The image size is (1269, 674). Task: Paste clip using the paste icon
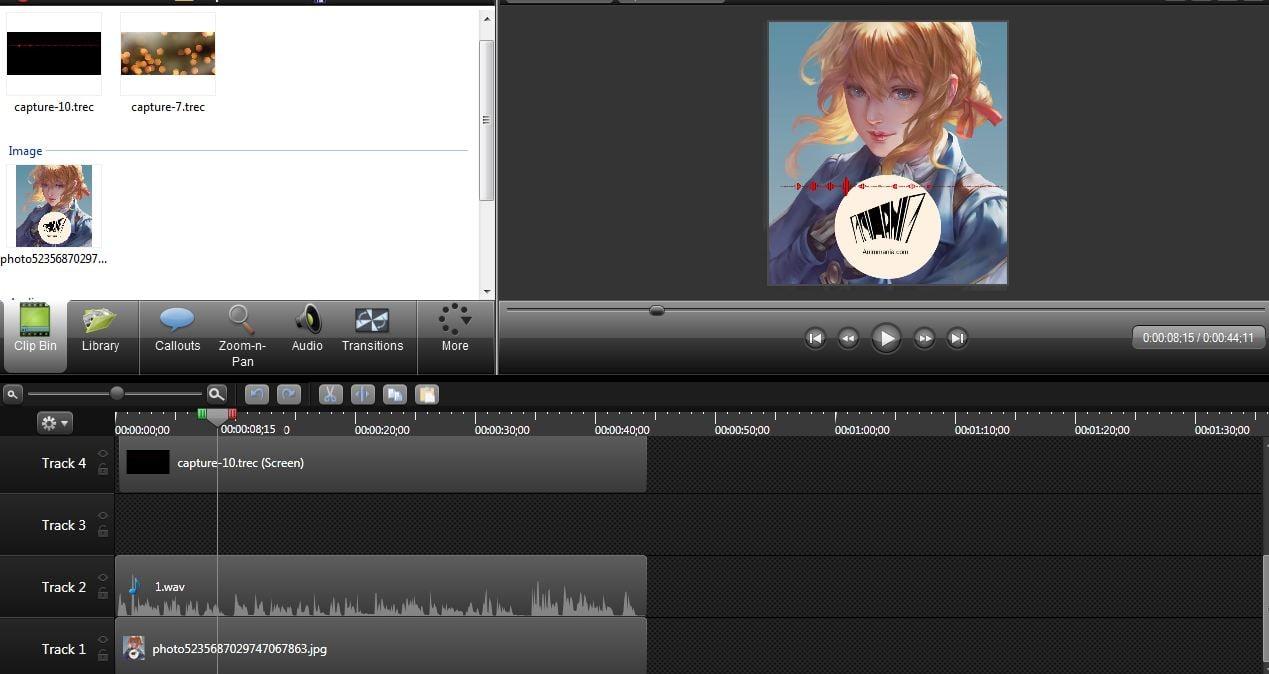pos(427,394)
